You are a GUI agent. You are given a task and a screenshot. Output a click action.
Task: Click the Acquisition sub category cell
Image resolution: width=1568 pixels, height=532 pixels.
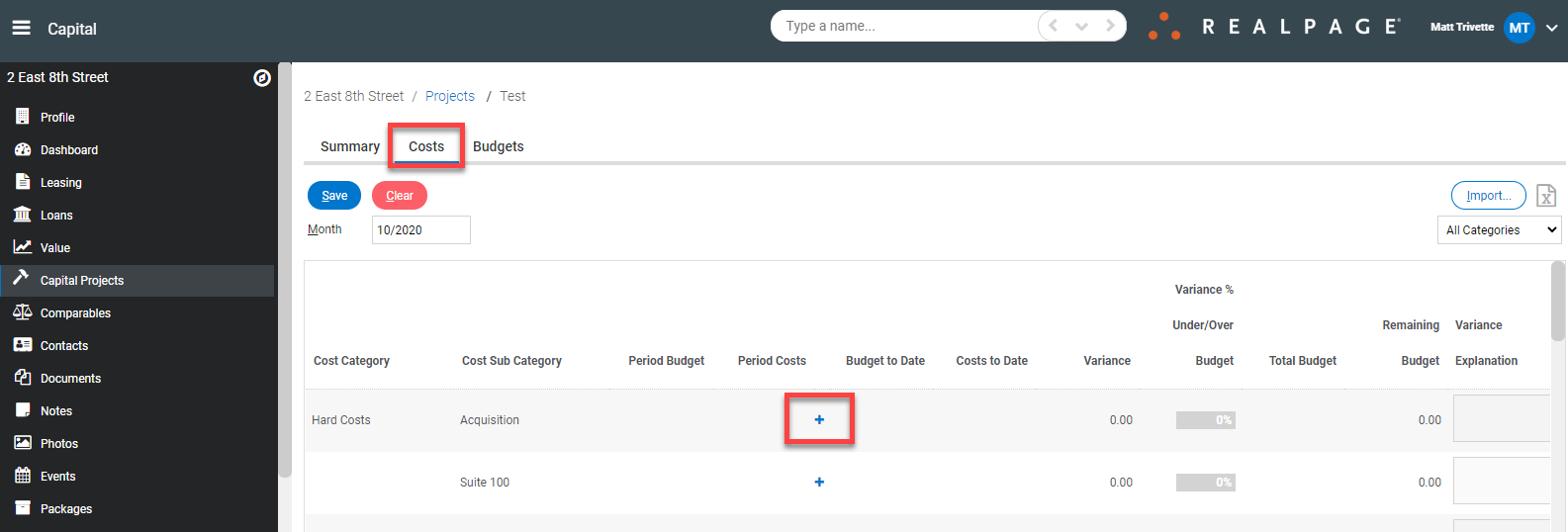click(490, 420)
